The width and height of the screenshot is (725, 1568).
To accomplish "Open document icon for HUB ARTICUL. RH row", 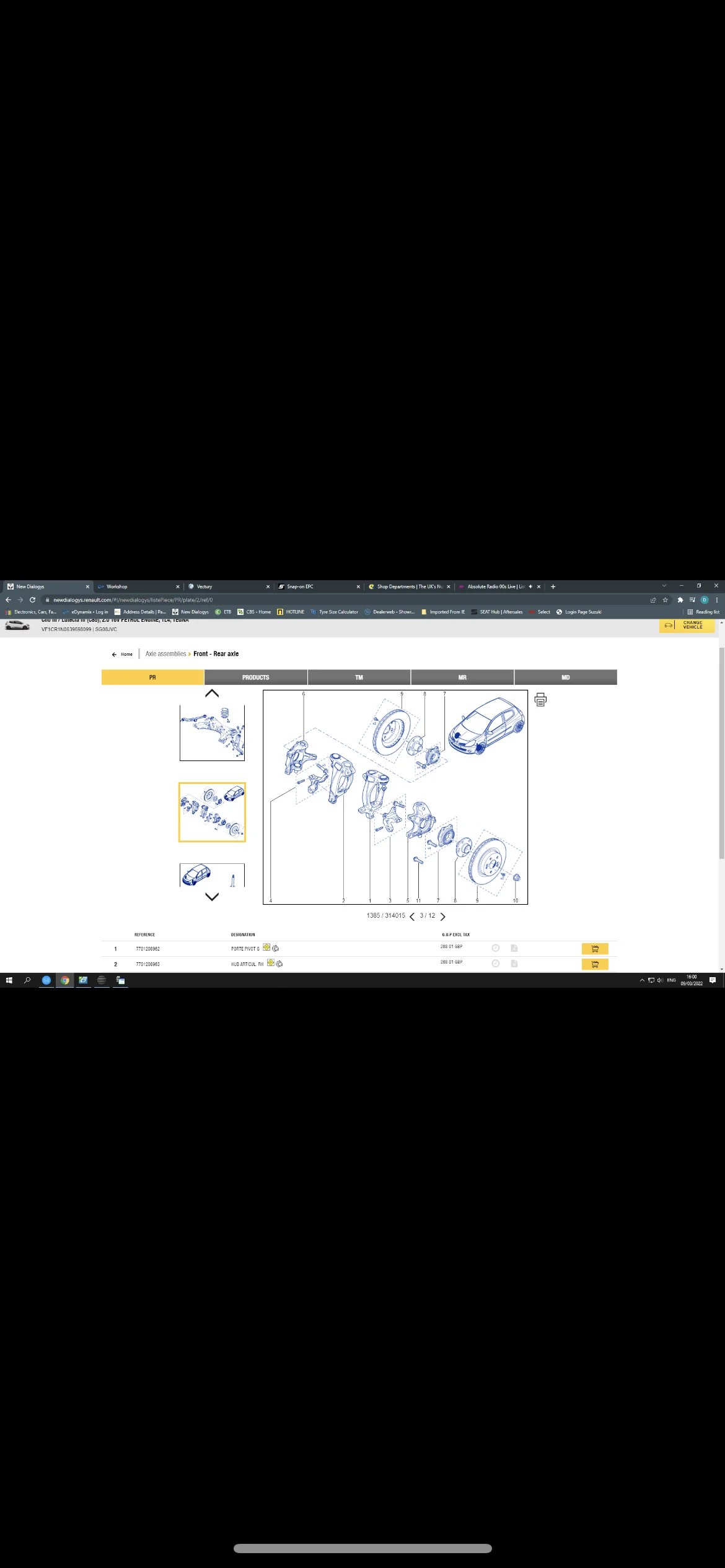I will [514, 964].
